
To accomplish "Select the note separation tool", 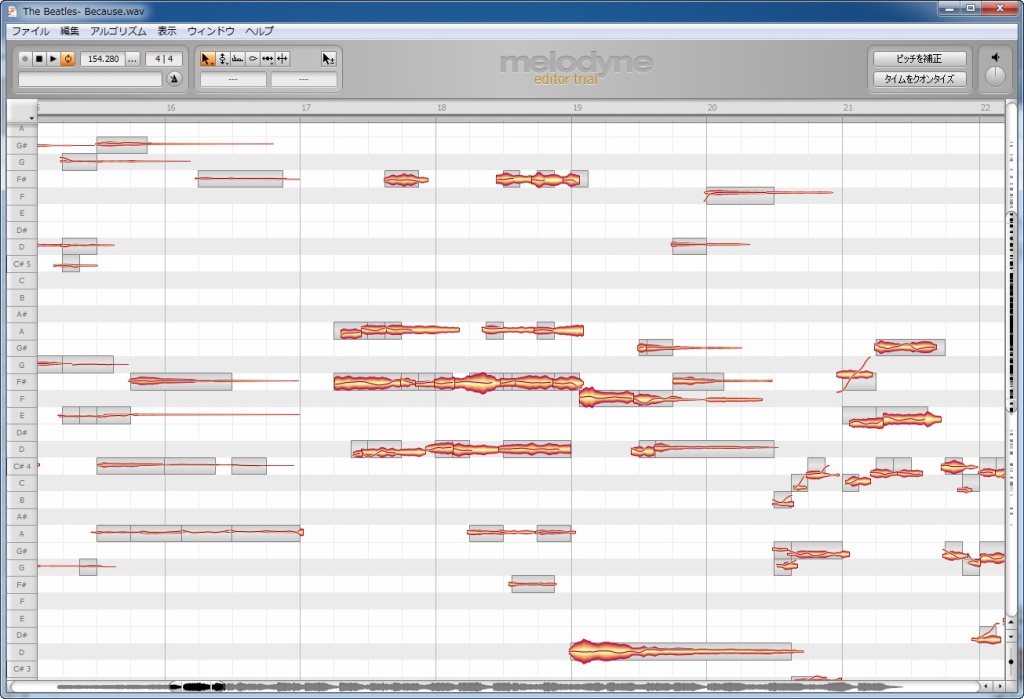I will [x=282, y=59].
